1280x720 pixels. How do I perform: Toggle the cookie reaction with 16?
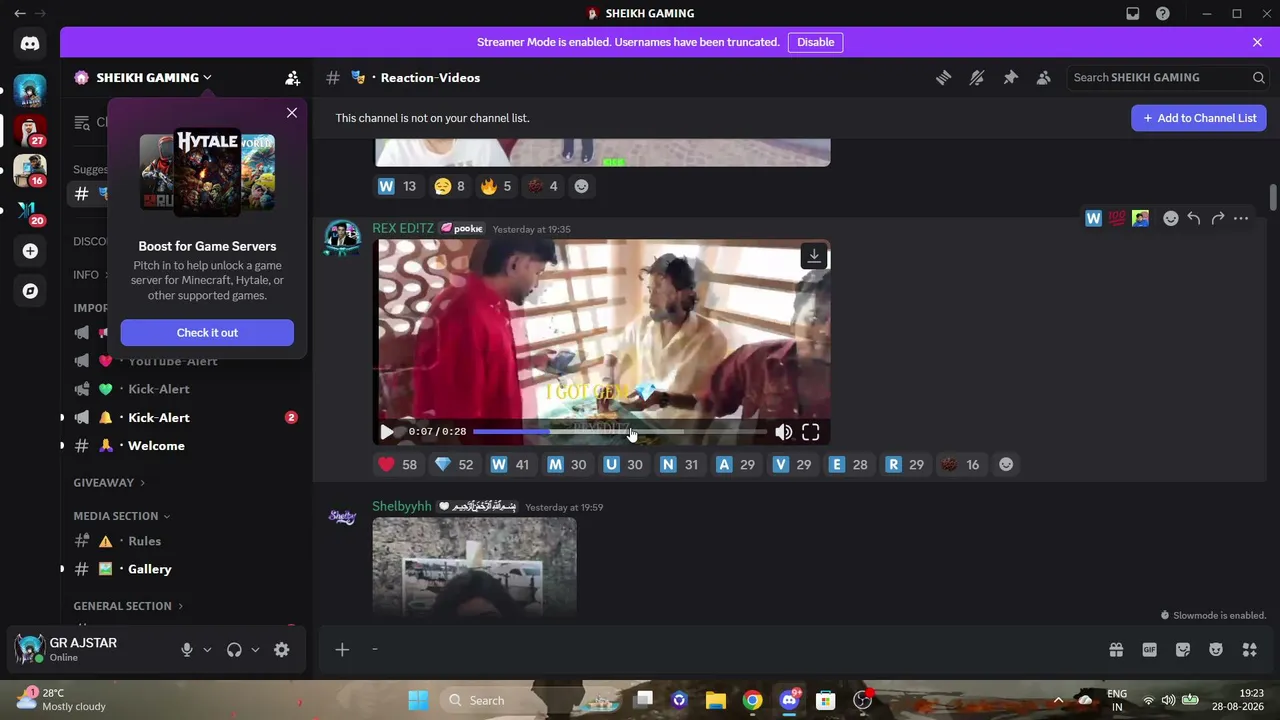960,464
